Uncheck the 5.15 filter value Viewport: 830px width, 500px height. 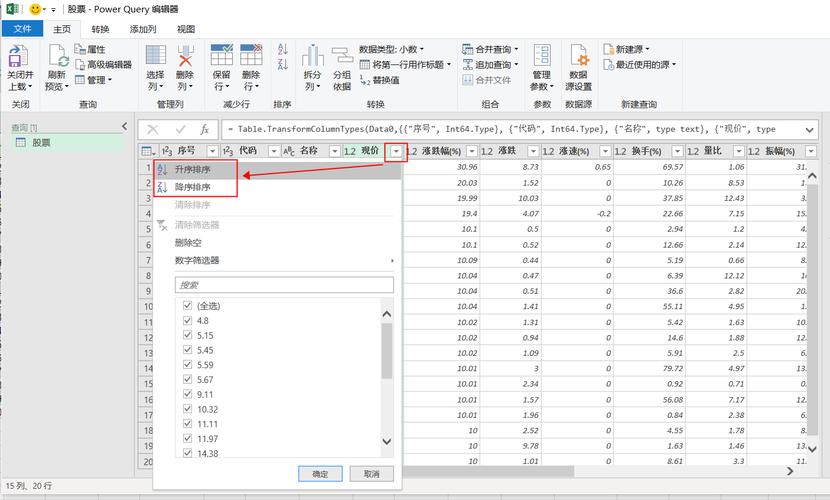(x=187, y=335)
